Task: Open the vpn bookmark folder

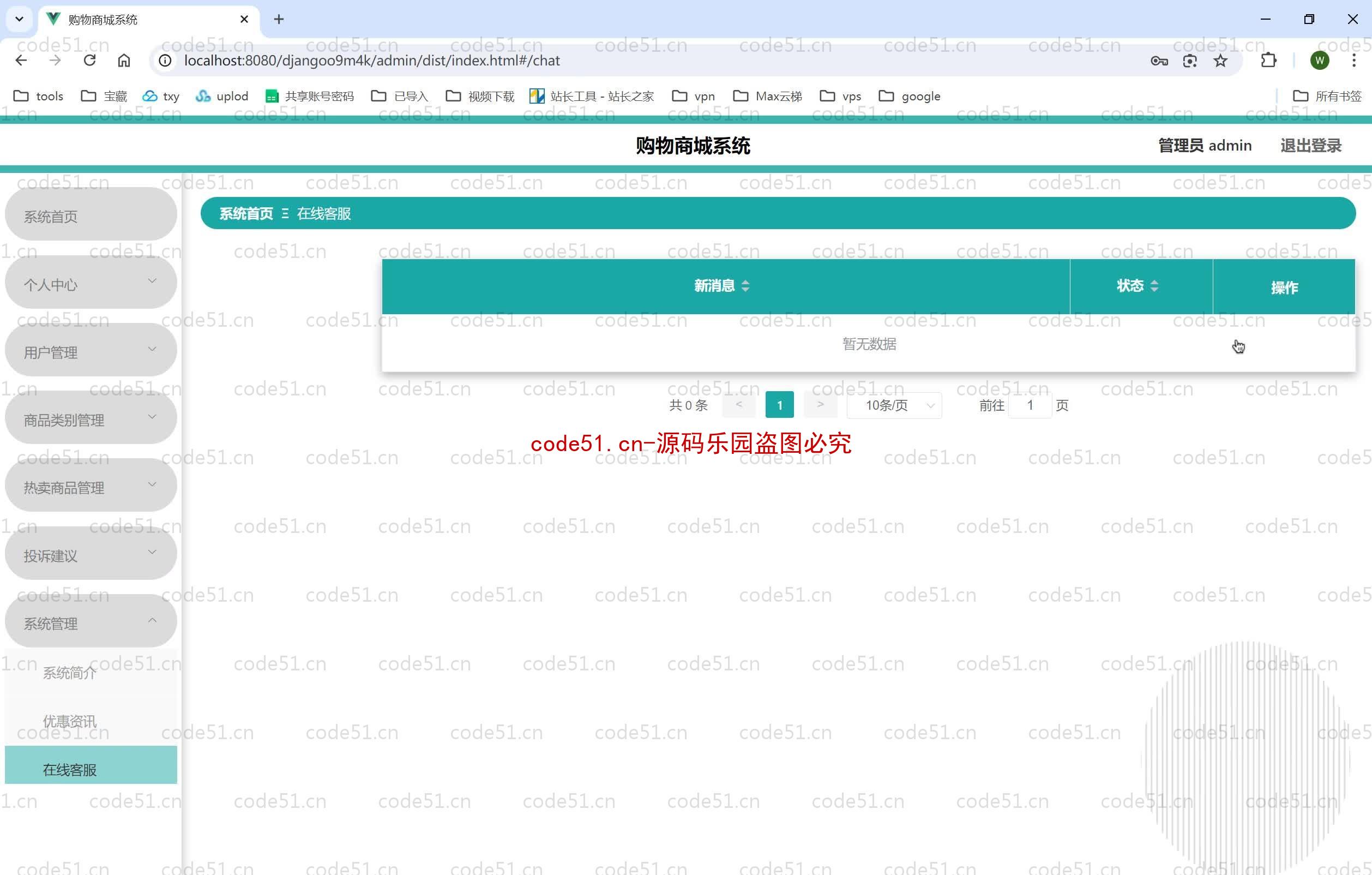Action: 694,96
